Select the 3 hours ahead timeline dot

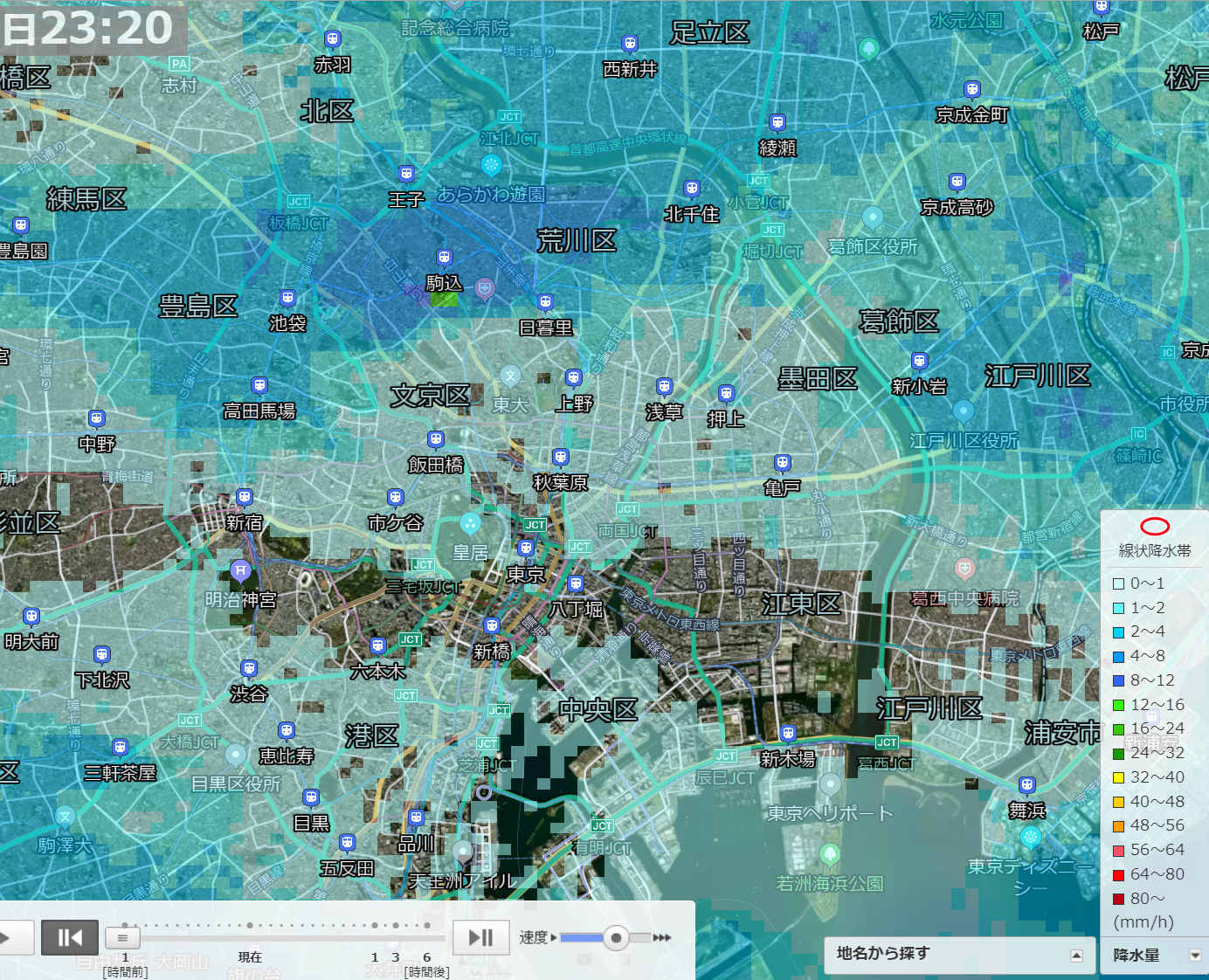coord(396,925)
